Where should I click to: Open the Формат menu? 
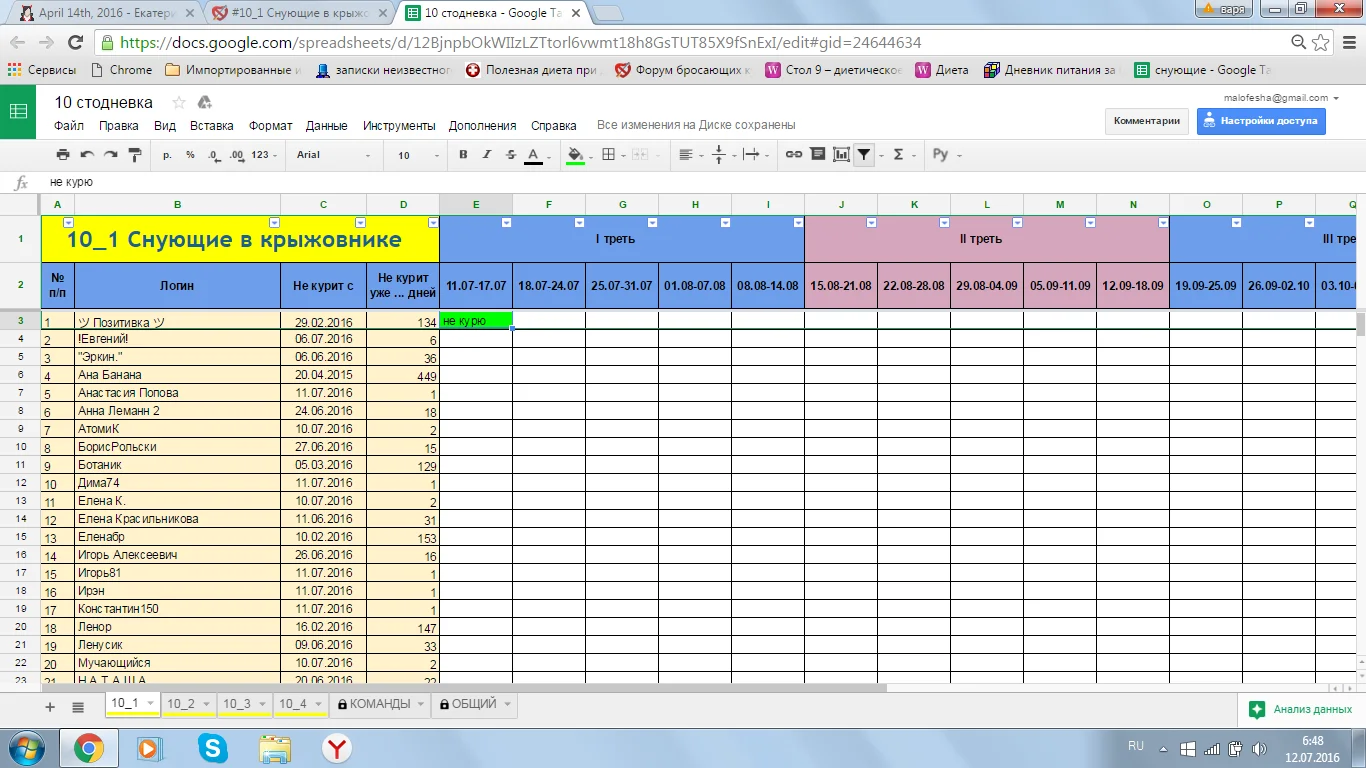[270, 126]
